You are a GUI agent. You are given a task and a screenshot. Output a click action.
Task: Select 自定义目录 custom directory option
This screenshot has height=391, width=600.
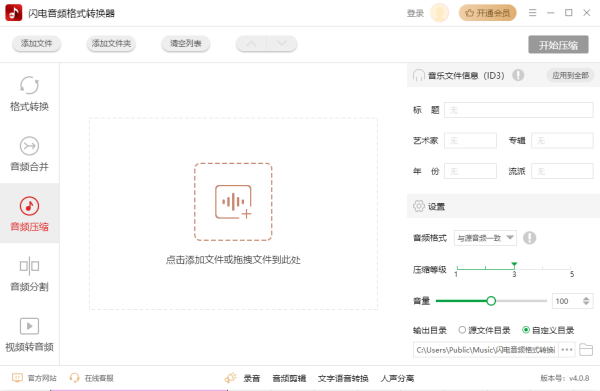click(x=548, y=330)
